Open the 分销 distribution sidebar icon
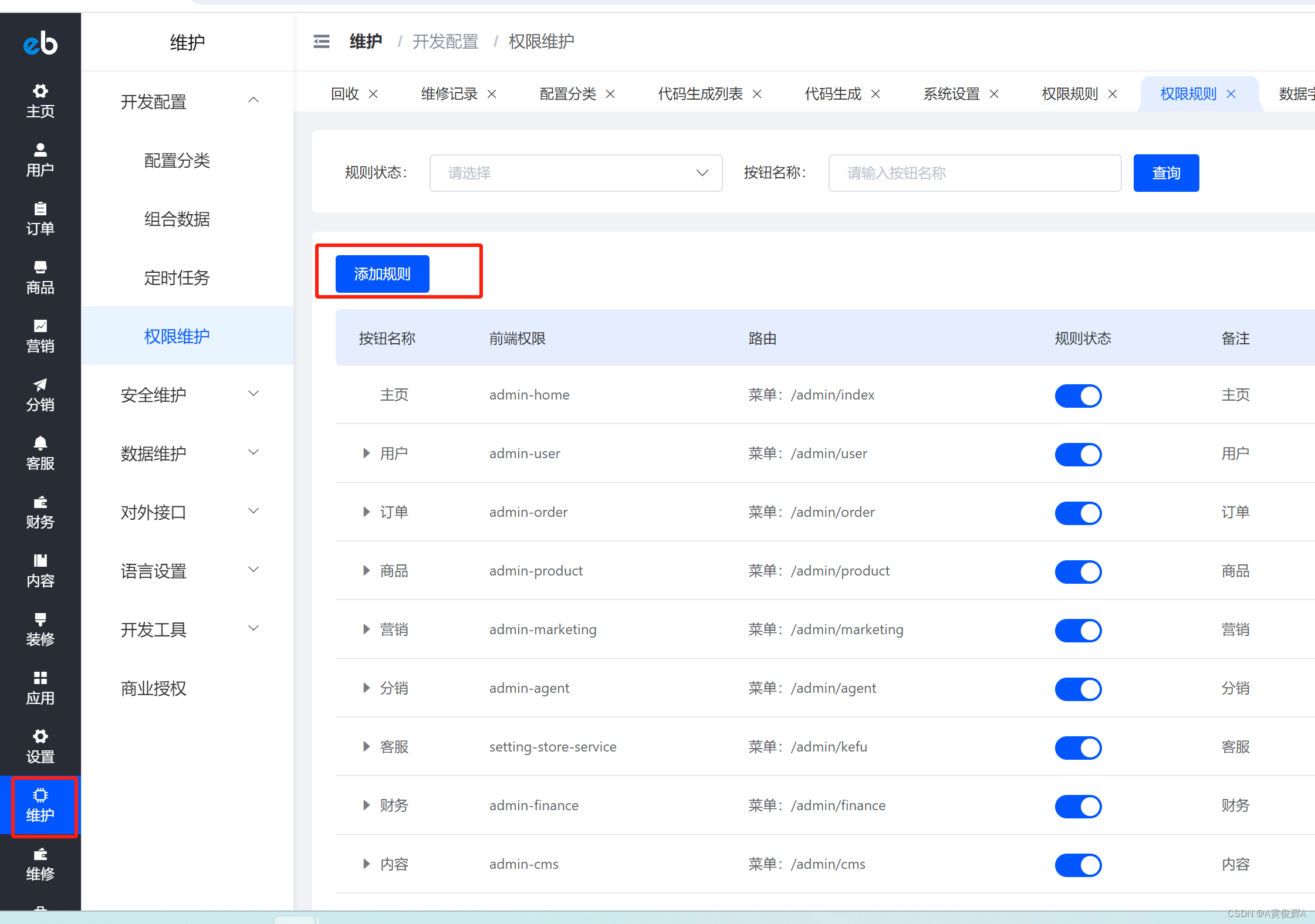 (x=40, y=394)
